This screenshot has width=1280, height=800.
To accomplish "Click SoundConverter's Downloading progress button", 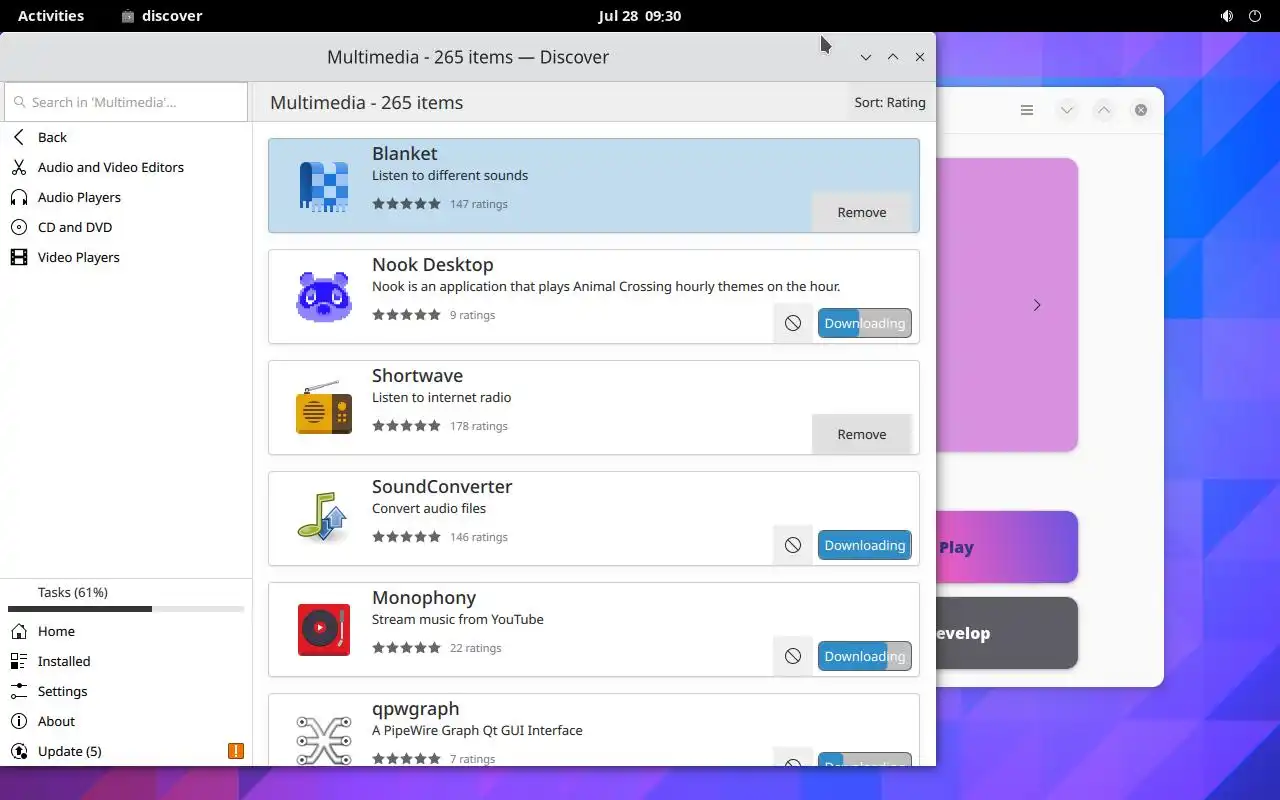I will point(865,545).
